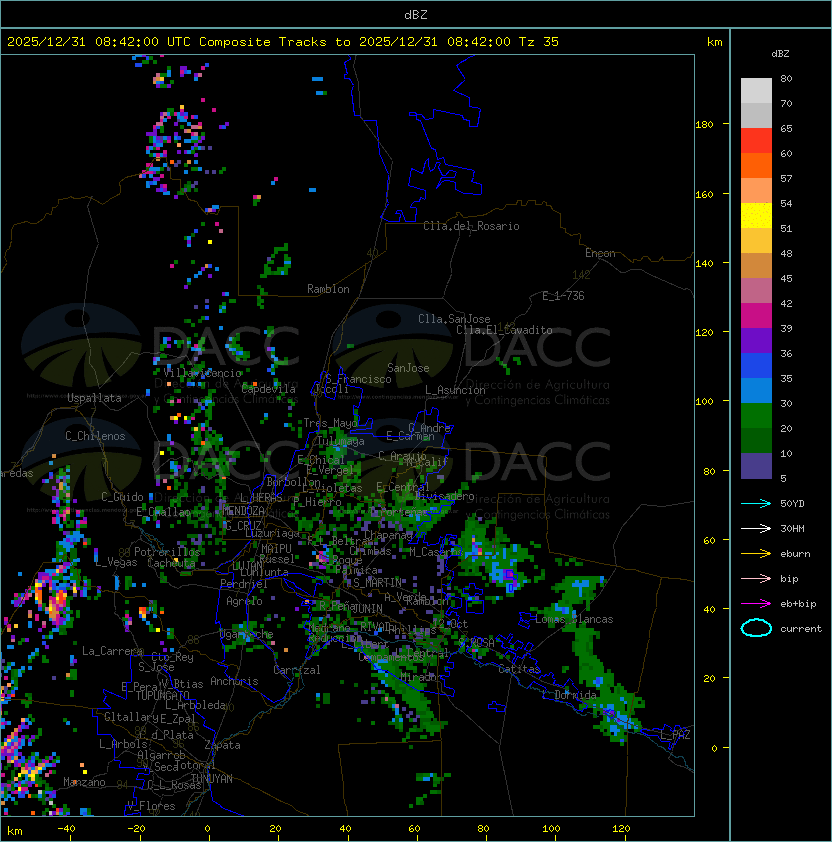Pick the red 60-65 dBZ swatch

click(756, 141)
